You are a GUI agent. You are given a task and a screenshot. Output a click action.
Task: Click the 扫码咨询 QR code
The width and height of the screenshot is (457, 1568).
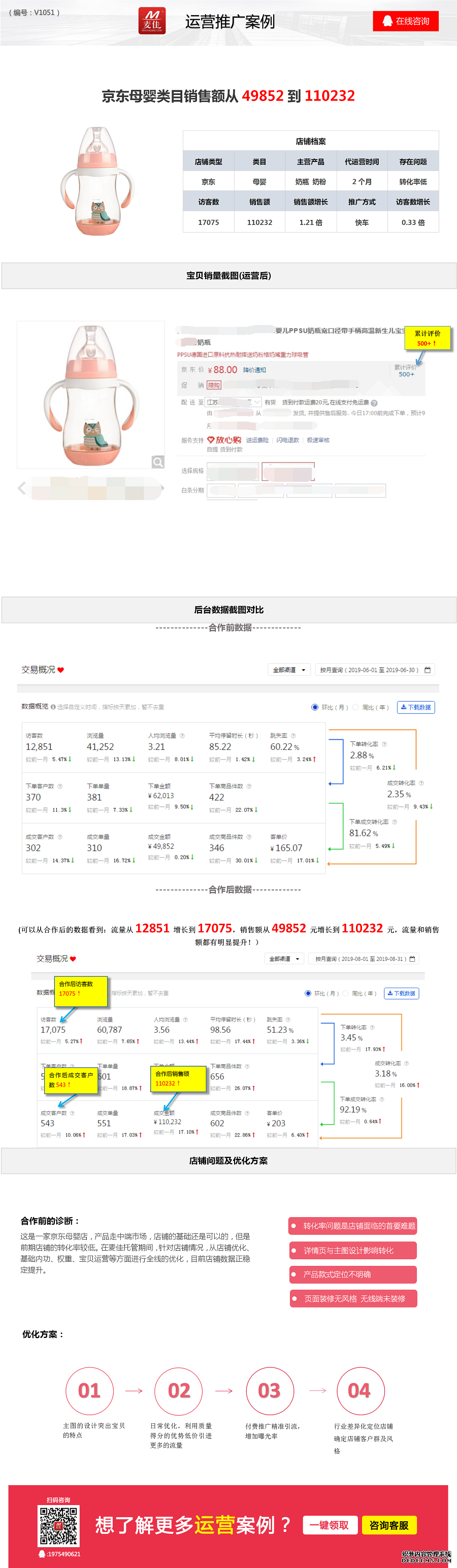click(58, 1526)
